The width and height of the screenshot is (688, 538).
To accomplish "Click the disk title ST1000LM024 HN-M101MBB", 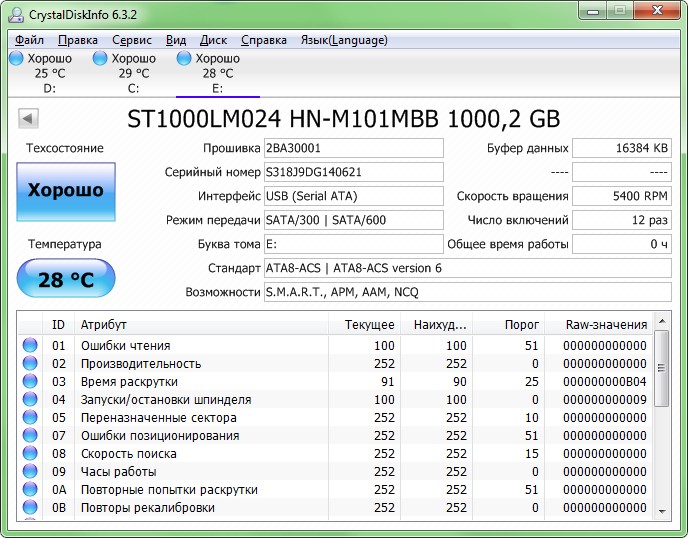I will coord(283,119).
